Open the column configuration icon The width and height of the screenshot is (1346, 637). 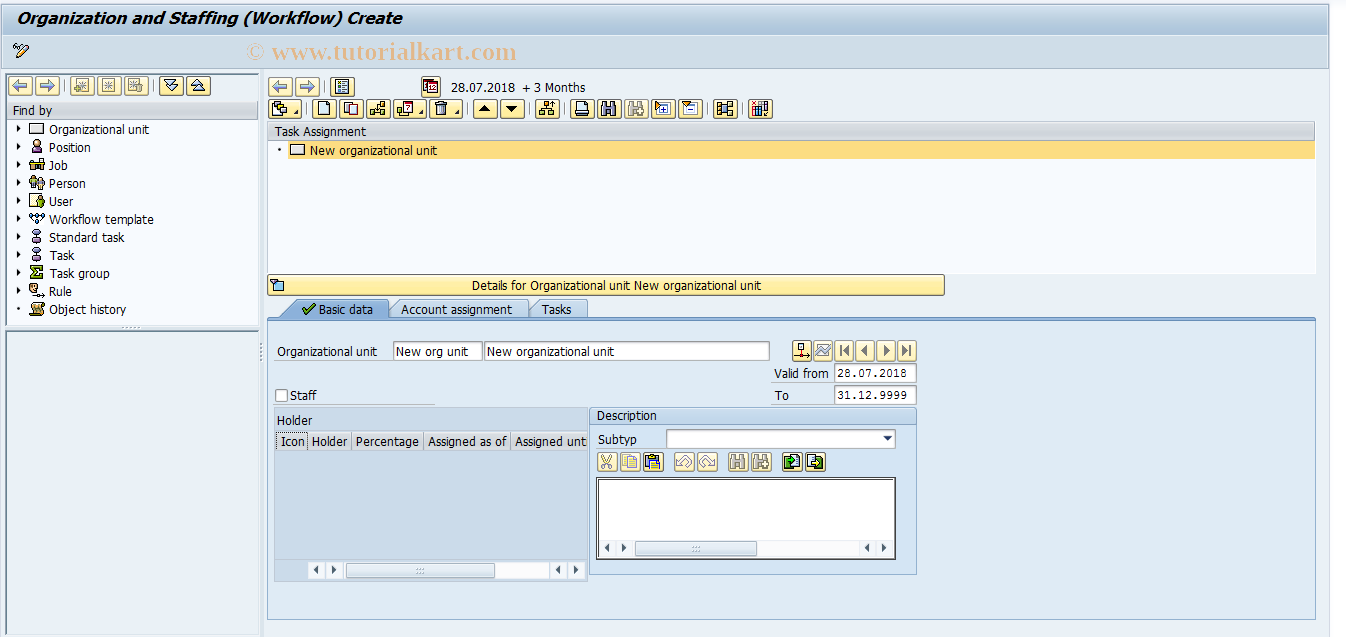click(x=725, y=109)
